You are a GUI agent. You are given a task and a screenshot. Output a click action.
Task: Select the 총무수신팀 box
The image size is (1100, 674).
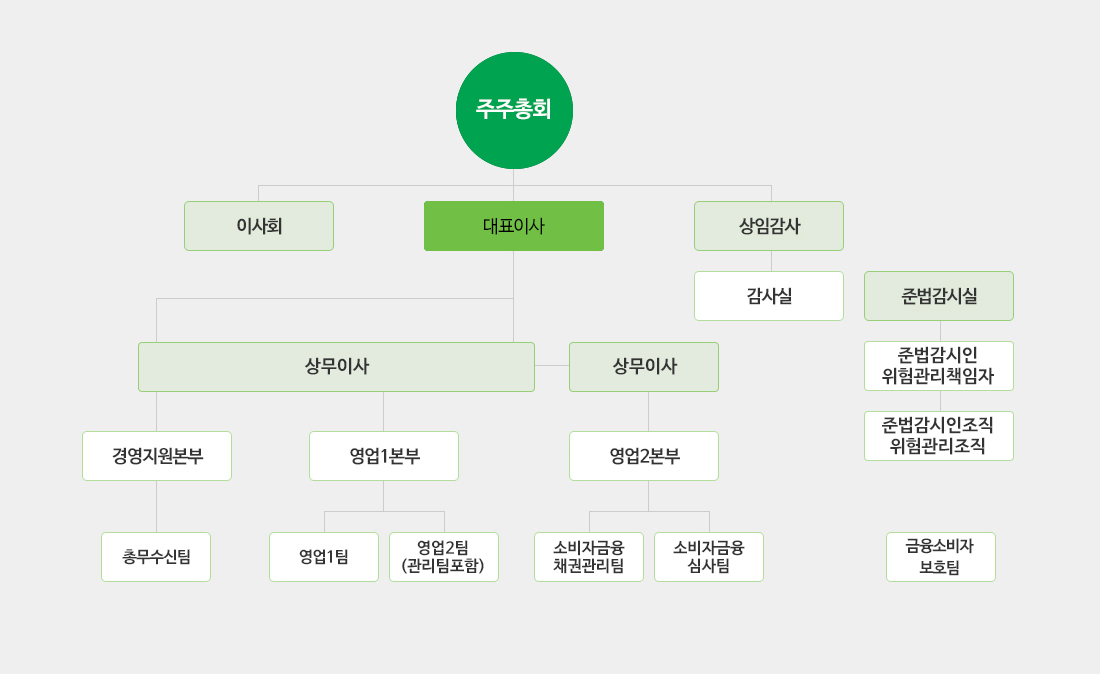tap(156, 557)
